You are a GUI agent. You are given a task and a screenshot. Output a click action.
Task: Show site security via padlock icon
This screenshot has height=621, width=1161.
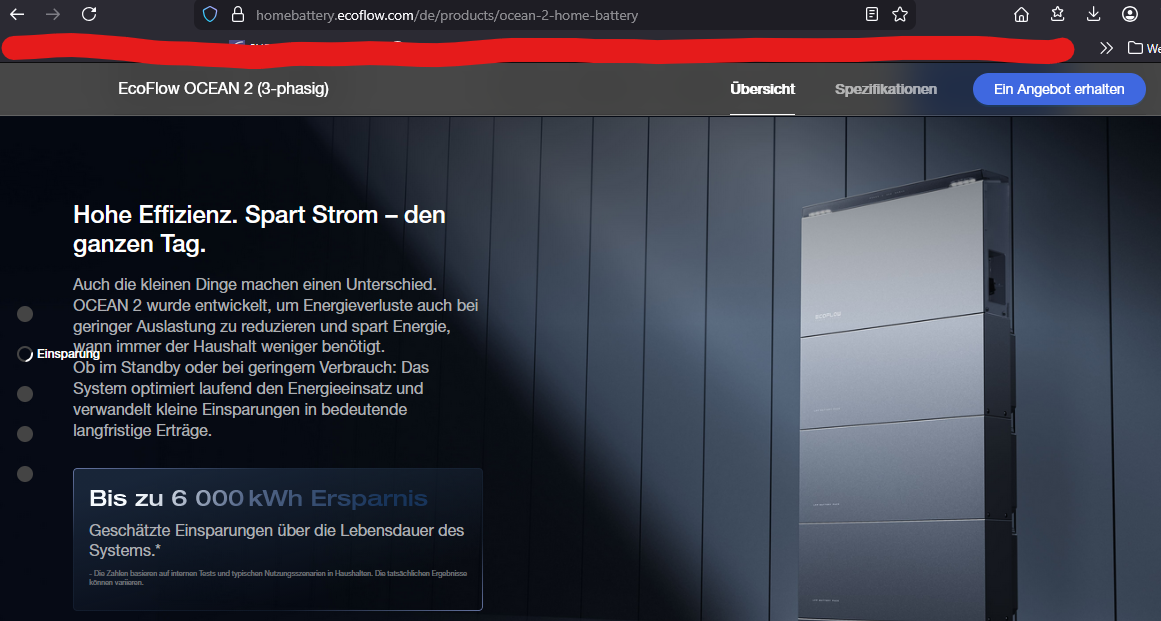(238, 14)
